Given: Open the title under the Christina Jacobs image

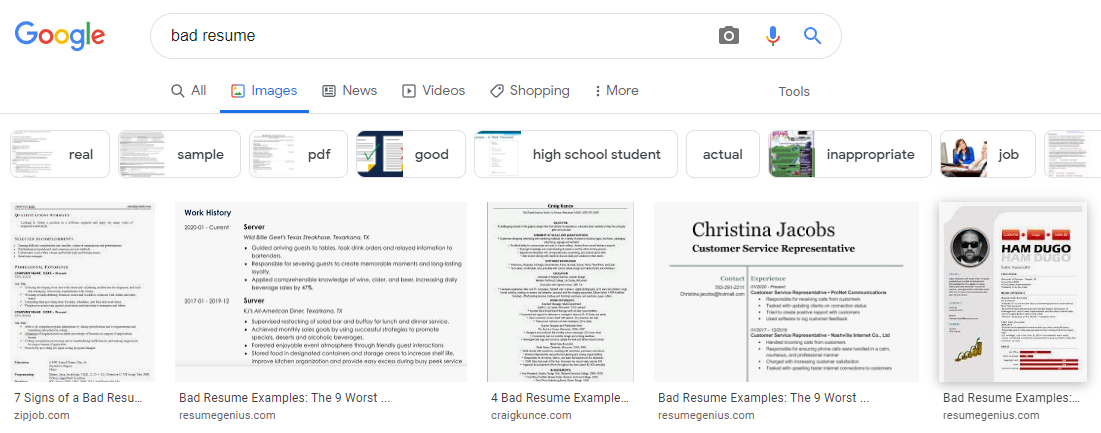Looking at the screenshot, I should [765, 398].
